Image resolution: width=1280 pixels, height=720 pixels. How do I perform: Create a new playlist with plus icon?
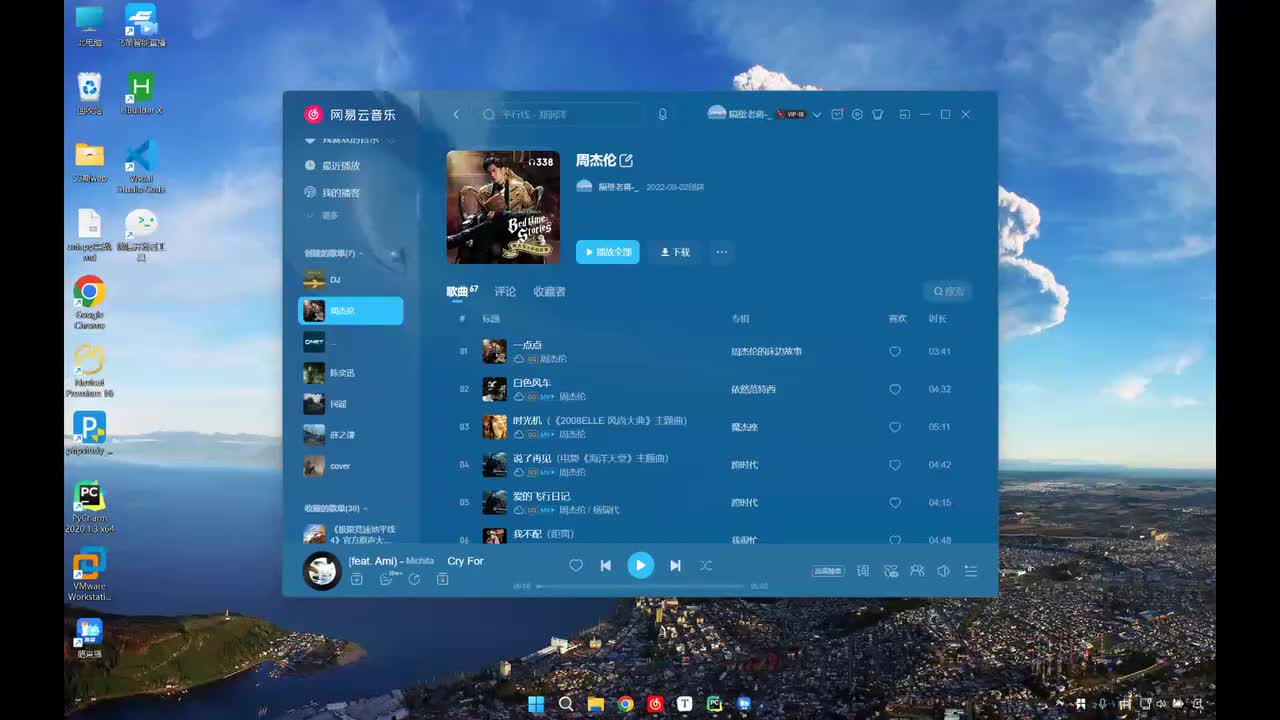(394, 254)
